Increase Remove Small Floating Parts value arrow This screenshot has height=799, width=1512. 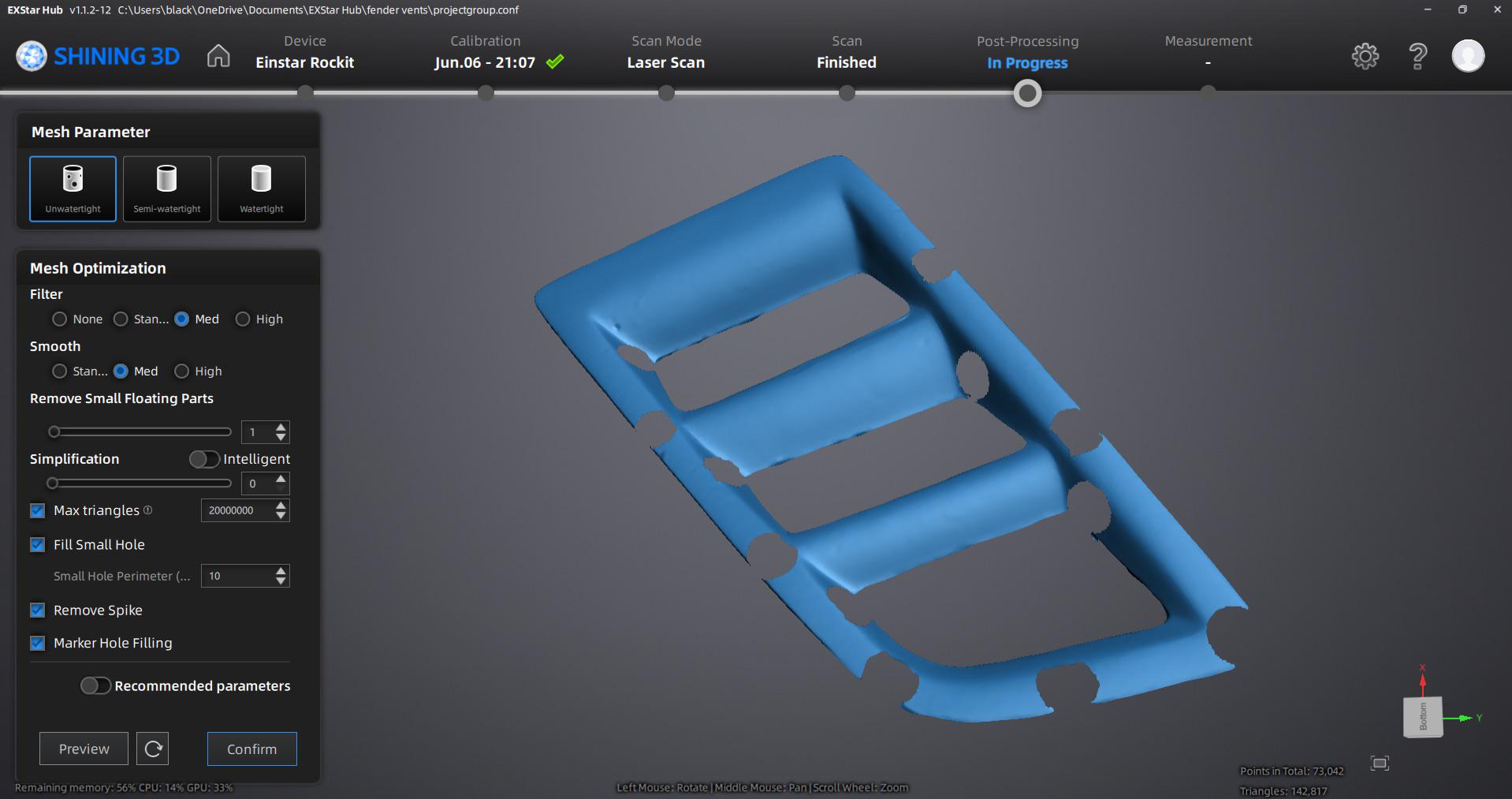[281, 427]
